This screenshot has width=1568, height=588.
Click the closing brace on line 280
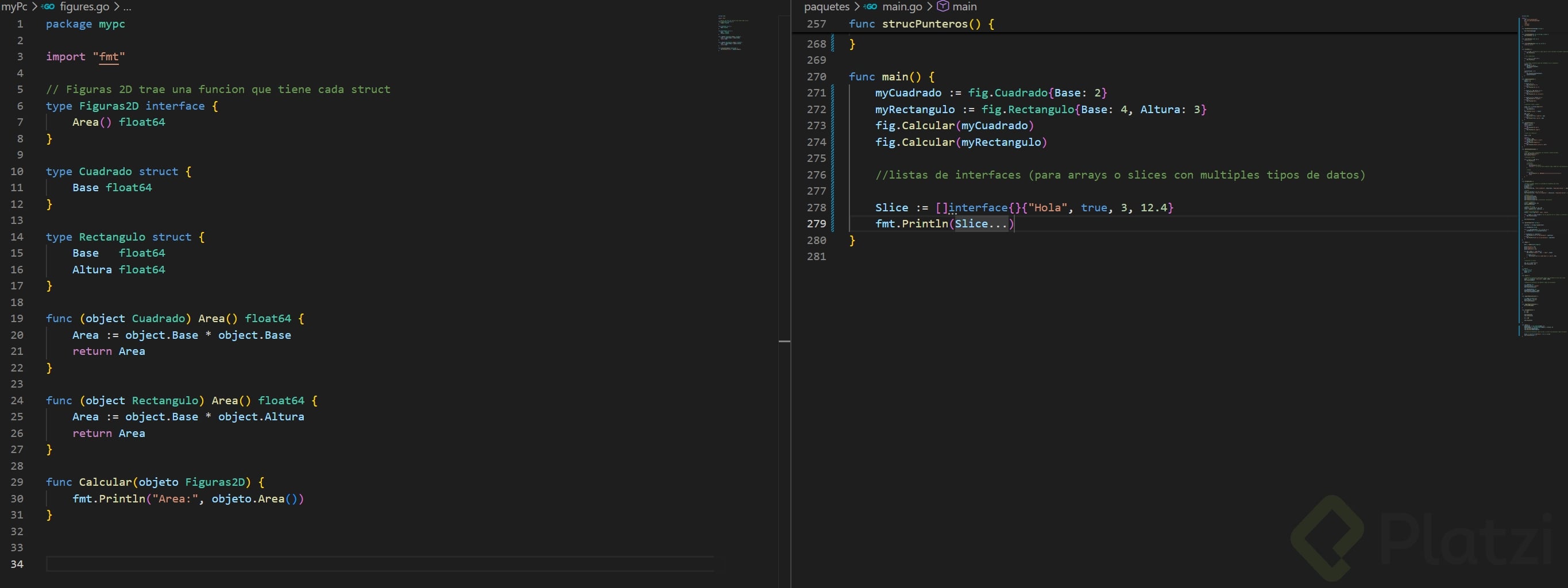852,241
